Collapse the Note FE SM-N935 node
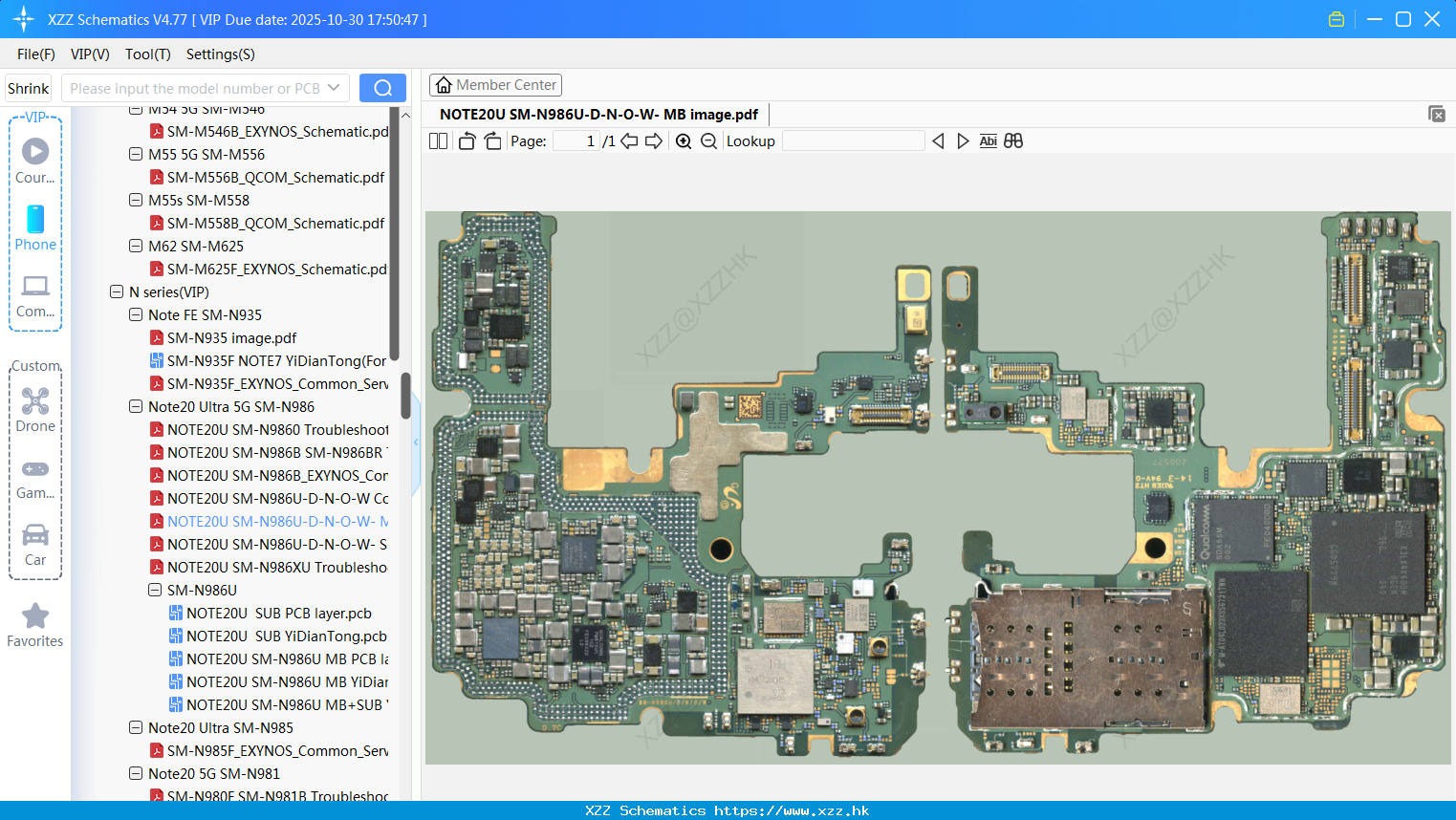1456x820 pixels. pyautogui.click(x=136, y=314)
